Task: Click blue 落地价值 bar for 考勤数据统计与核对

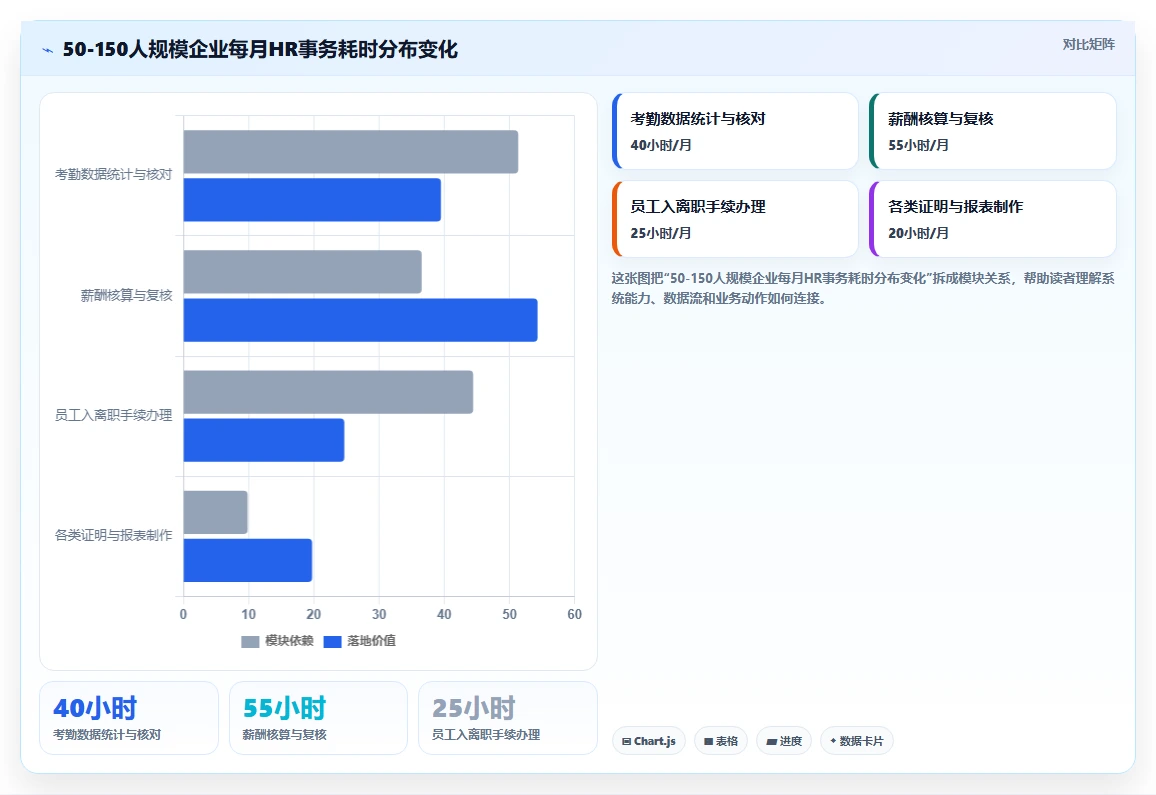Action: tap(312, 200)
